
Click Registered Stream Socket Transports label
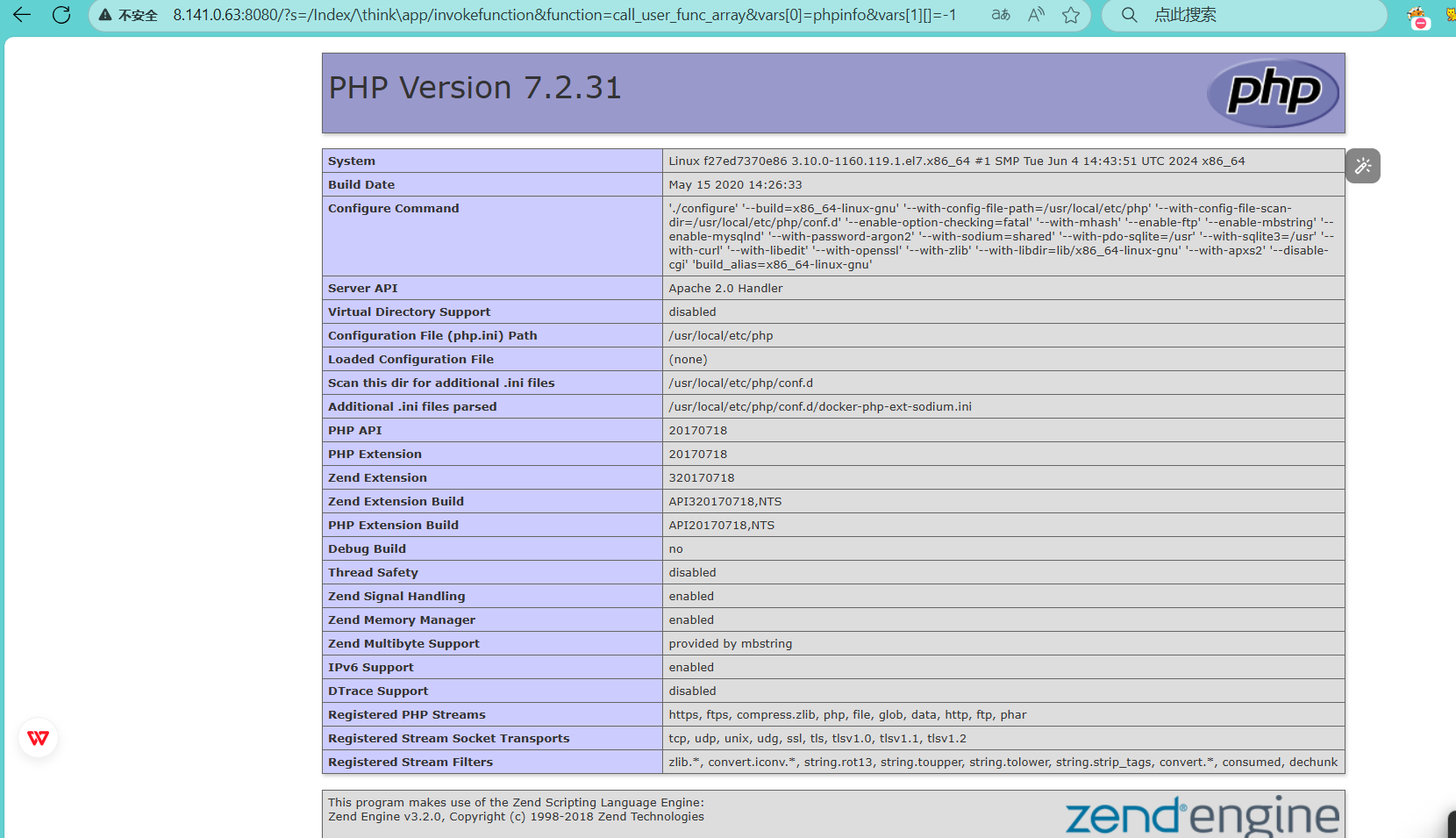(449, 738)
